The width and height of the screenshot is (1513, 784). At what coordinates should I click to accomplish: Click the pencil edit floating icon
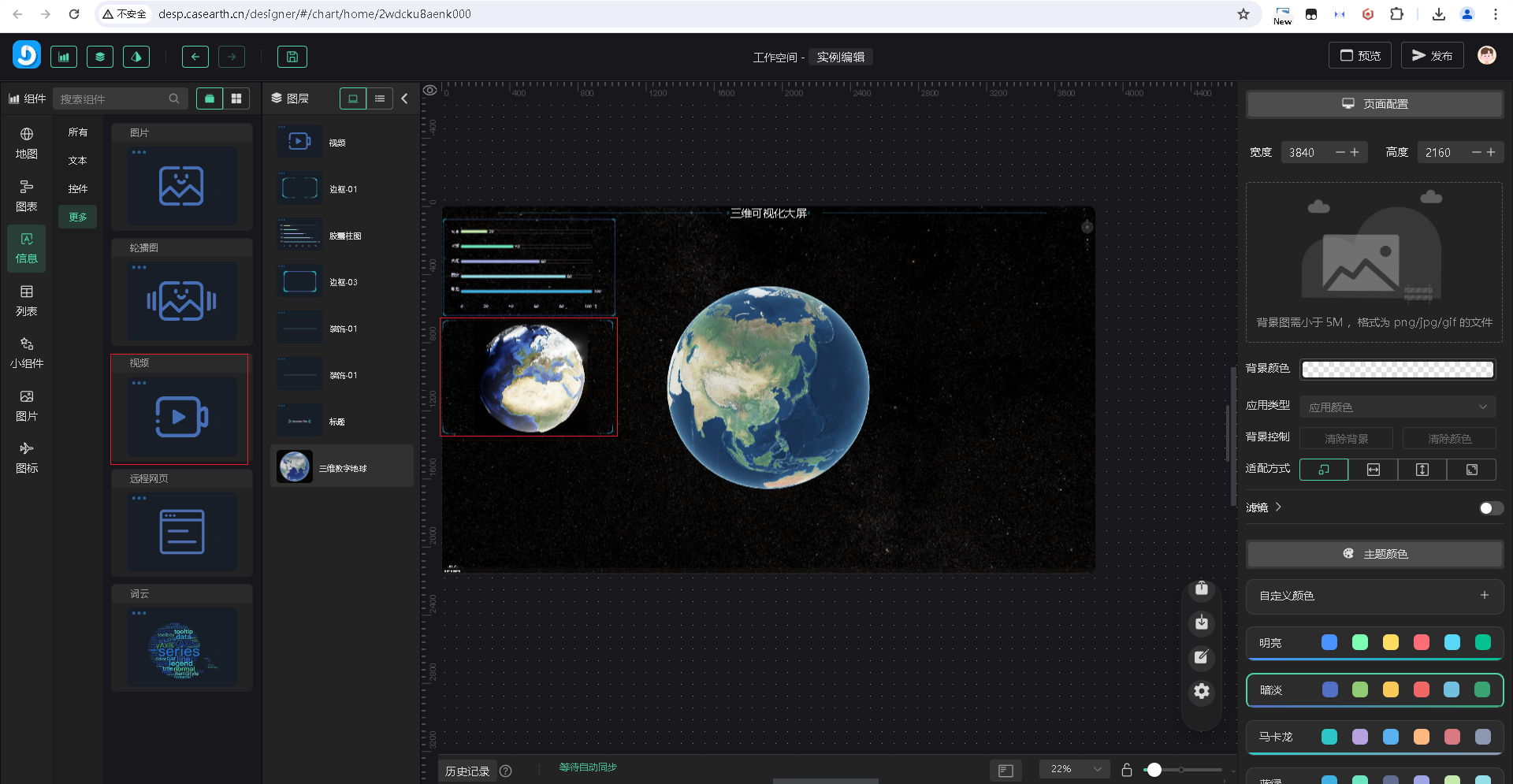(x=1201, y=657)
